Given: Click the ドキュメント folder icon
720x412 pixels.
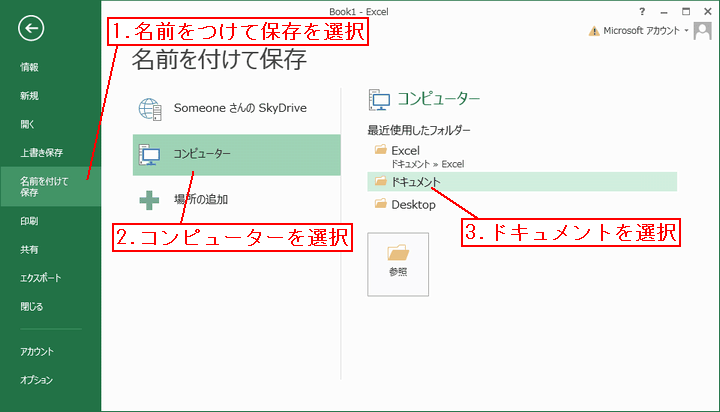Looking at the screenshot, I should [x=380, y=181].
